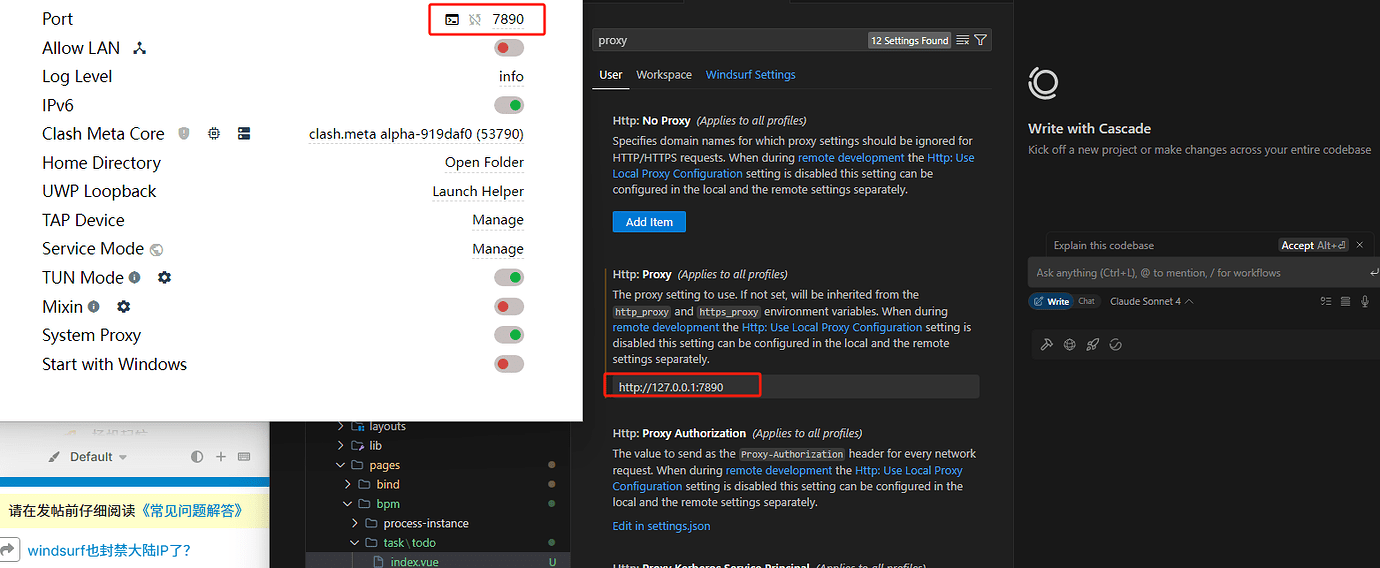The image size is (1380, 568).
Task: Toggle the Allow LAN switch
Action: click(x=509, y=48)
